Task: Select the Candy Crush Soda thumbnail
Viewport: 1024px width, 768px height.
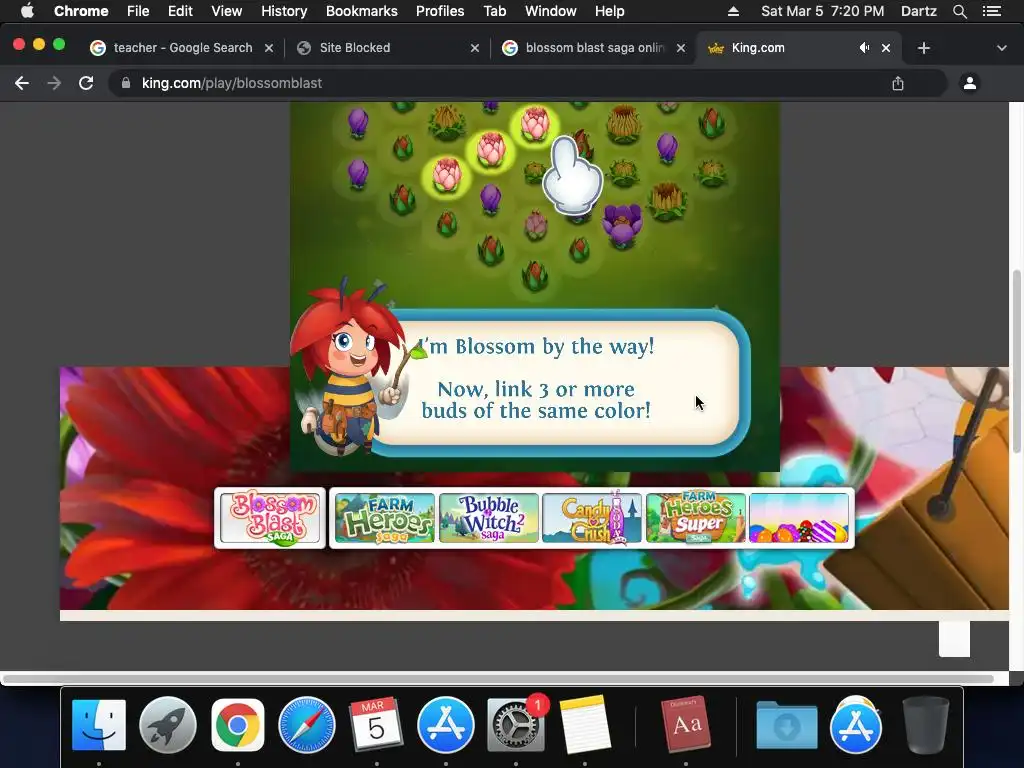Action: 592,518
